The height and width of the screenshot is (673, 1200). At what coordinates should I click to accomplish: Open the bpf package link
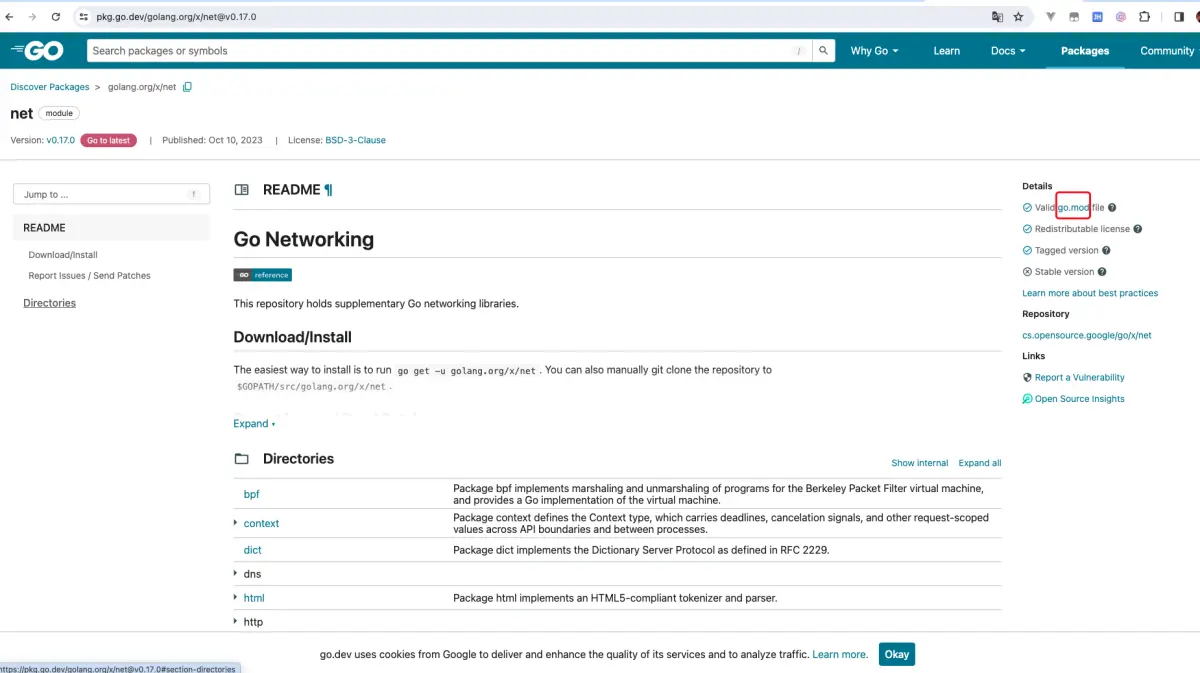251,494
